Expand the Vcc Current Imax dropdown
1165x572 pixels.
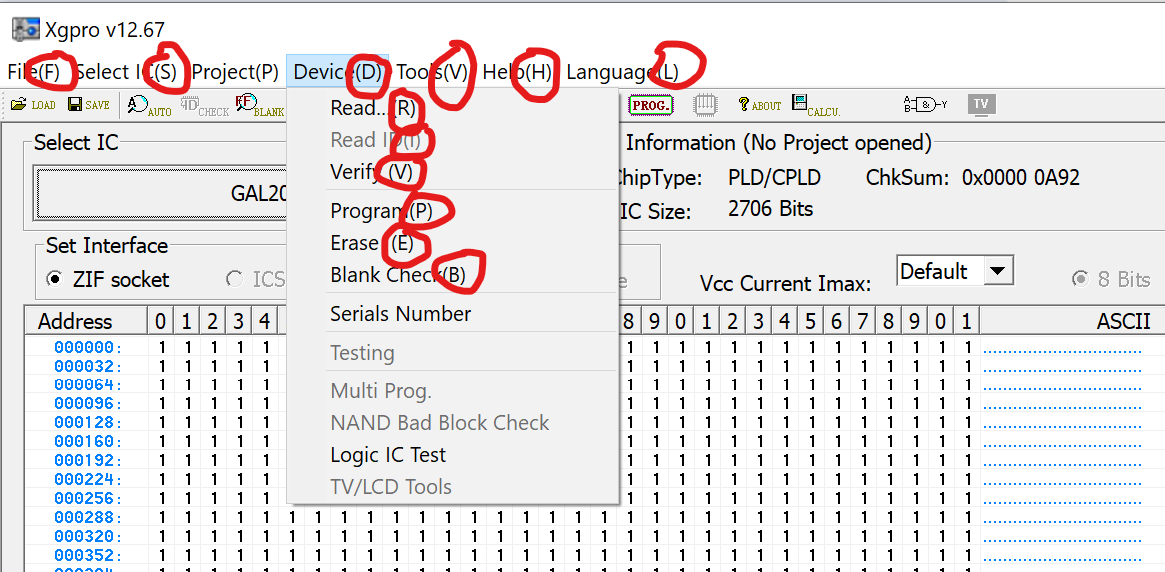(x=997, y=271)
